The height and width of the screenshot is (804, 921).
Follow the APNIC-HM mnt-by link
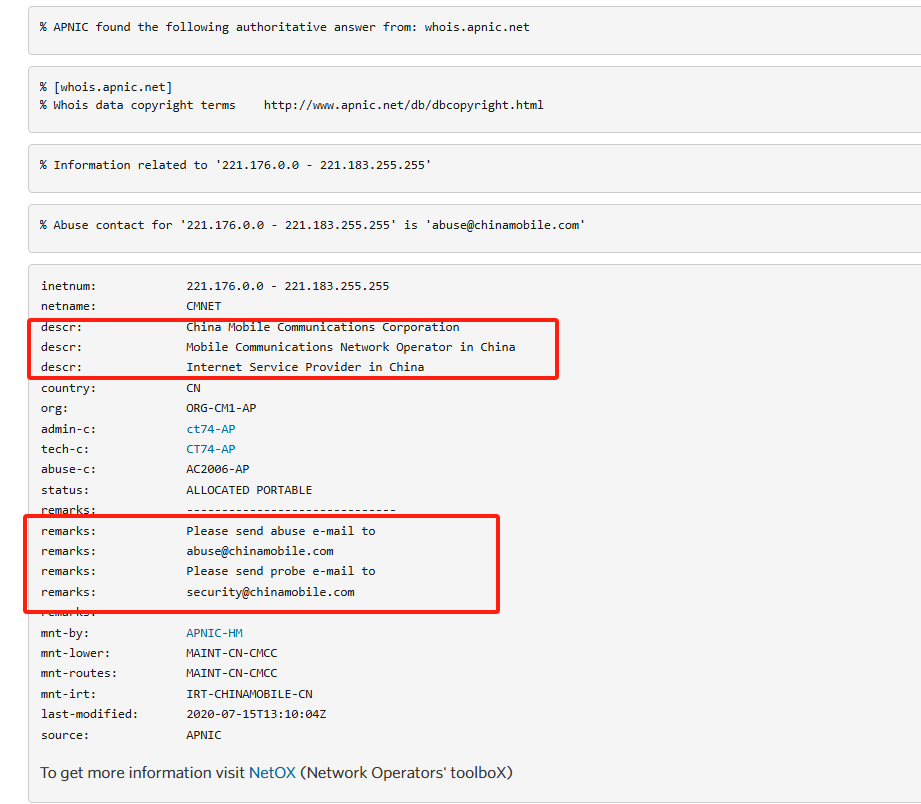click(214, 633)
